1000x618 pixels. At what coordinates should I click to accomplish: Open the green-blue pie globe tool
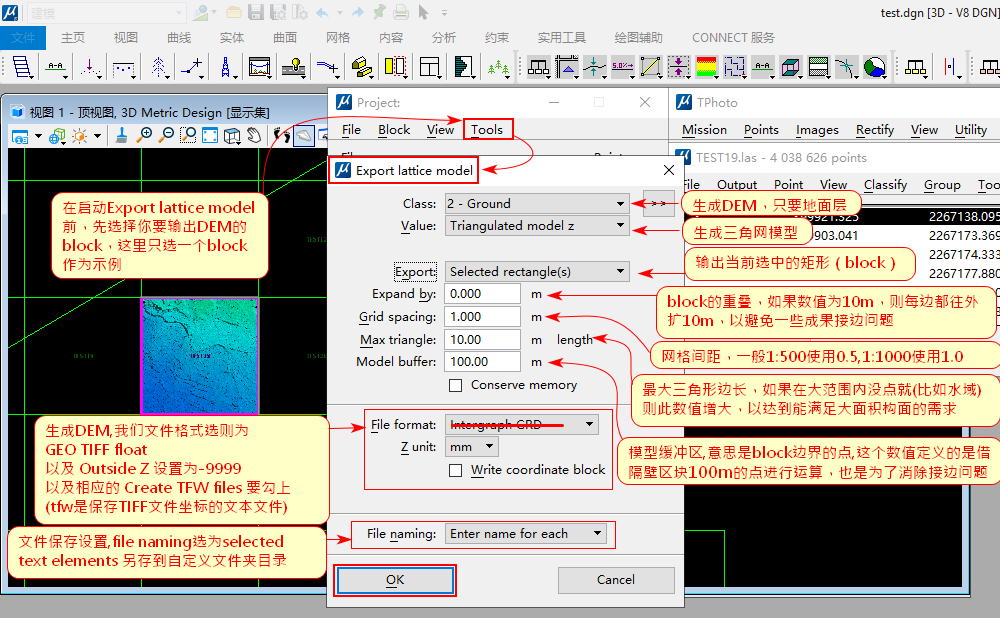[874, 66]
